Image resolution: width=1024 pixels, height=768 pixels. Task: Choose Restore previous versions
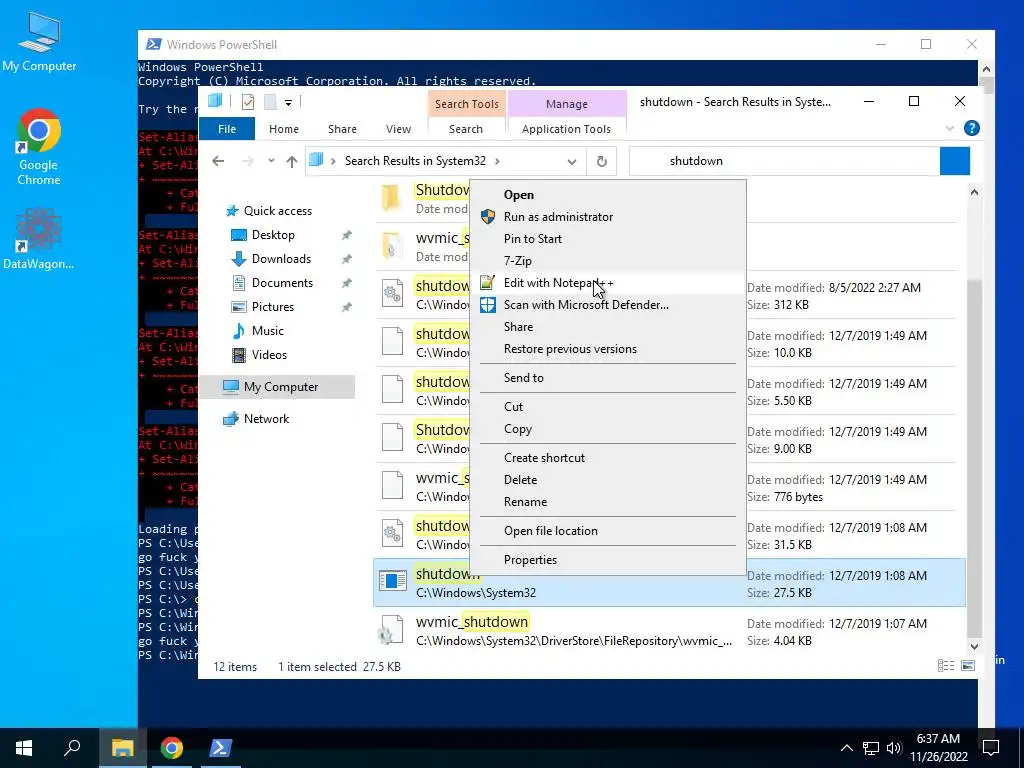pos(608,349)
